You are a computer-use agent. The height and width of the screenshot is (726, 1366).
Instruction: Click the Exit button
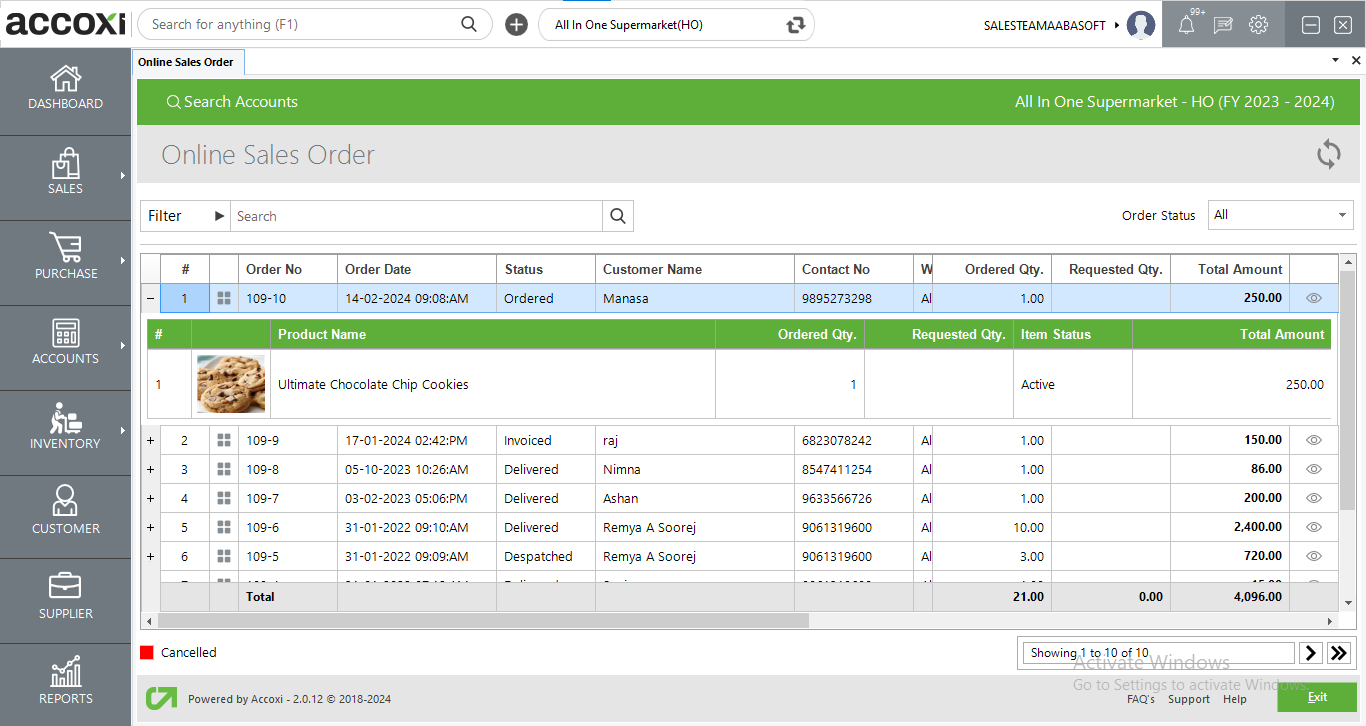point(1317,697)
